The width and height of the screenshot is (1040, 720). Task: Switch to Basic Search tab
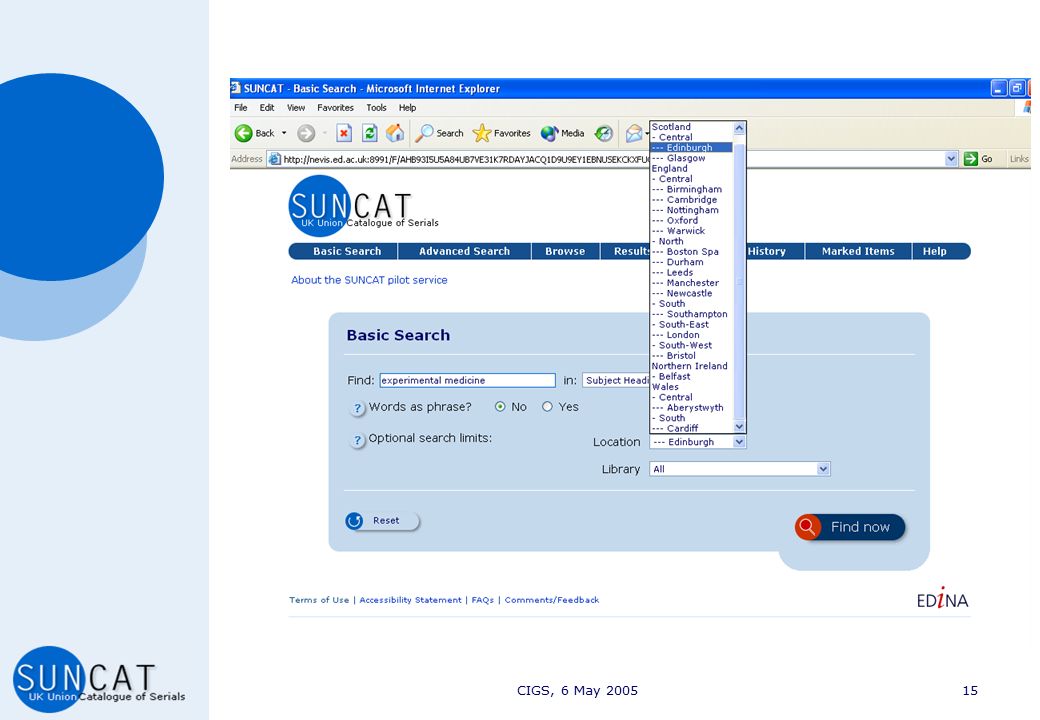coord(347,251)
